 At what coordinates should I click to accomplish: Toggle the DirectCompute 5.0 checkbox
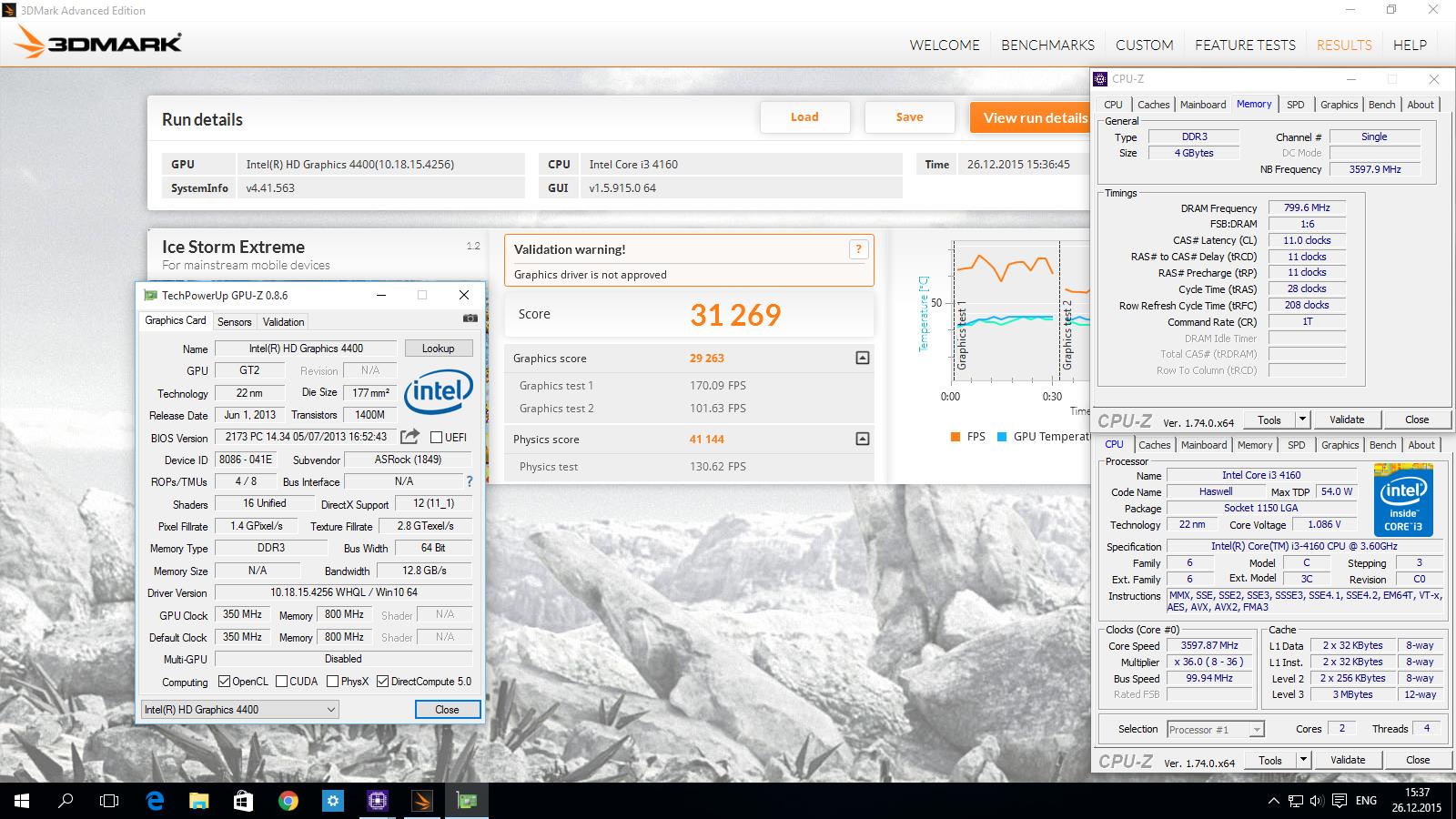[382, 681]
